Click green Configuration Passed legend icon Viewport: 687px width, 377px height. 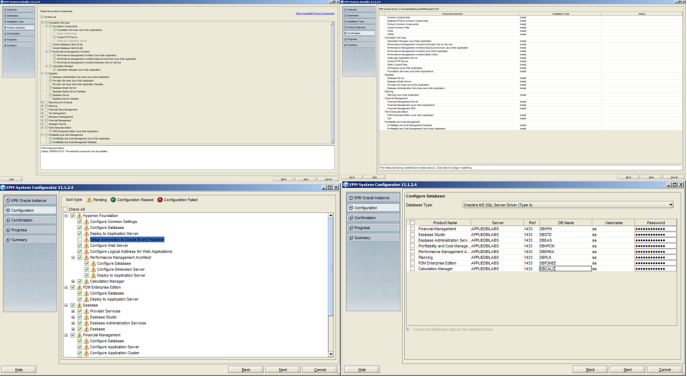click(113, 200)
